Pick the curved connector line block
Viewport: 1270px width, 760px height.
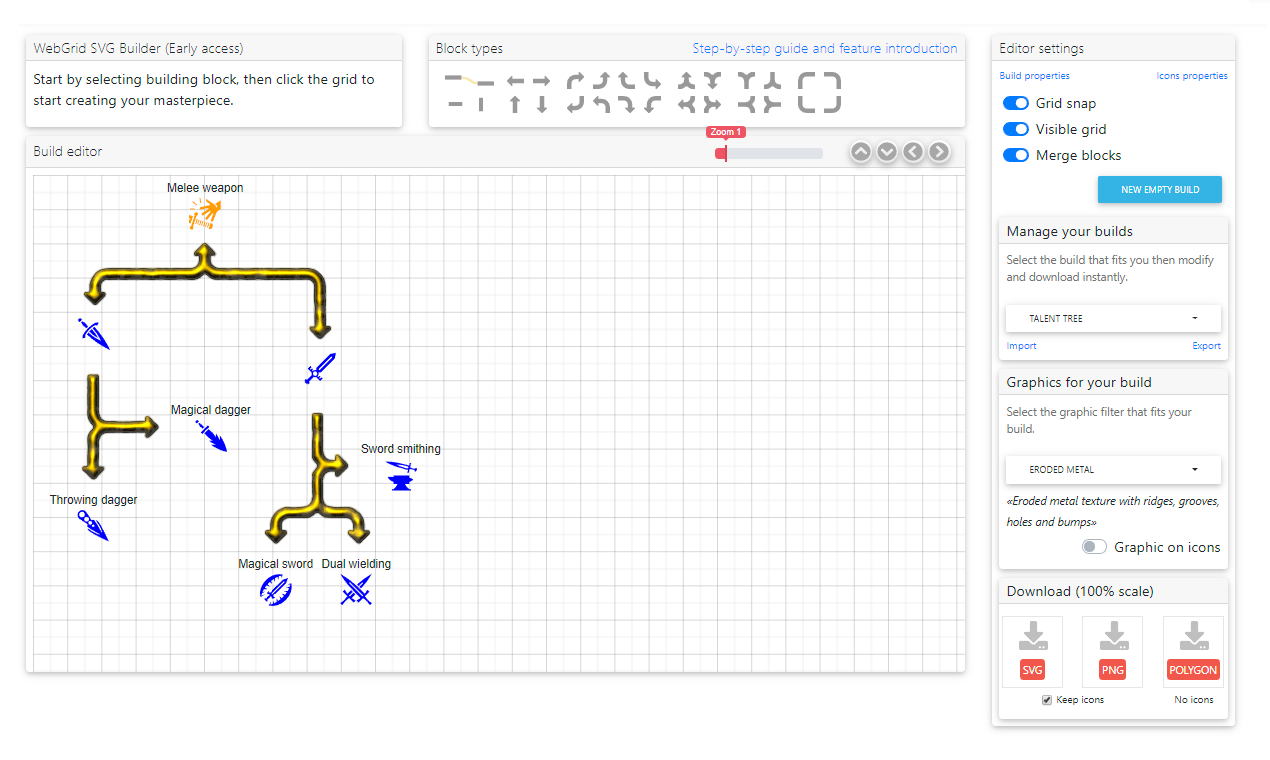[x=469, y=80]
